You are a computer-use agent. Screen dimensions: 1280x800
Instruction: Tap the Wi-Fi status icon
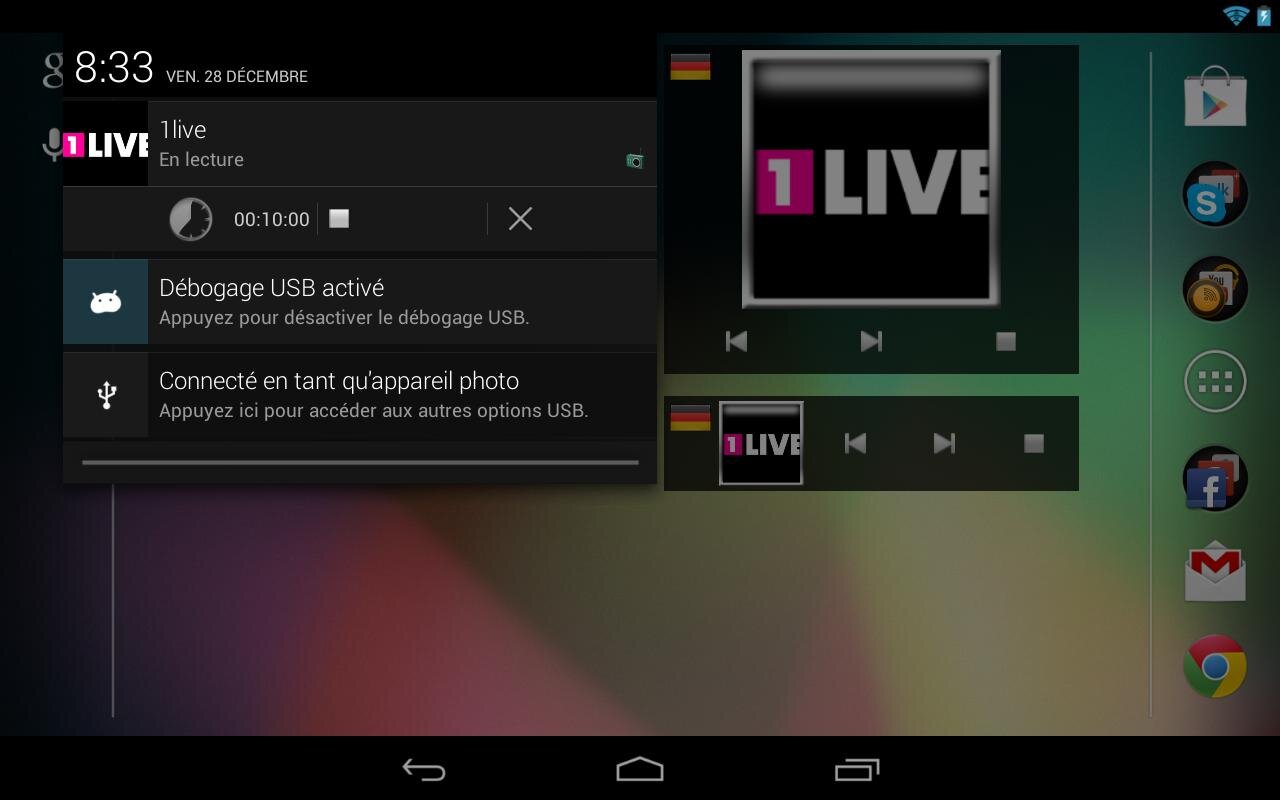coord(1236,16)
